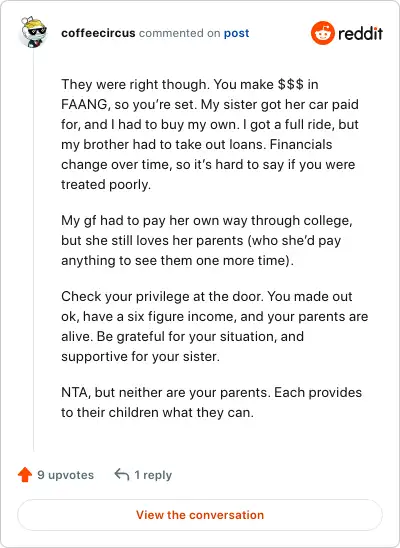400x548 pixels.
Task: Open the coffeecircus user profile link
Action: pos(98,33)
